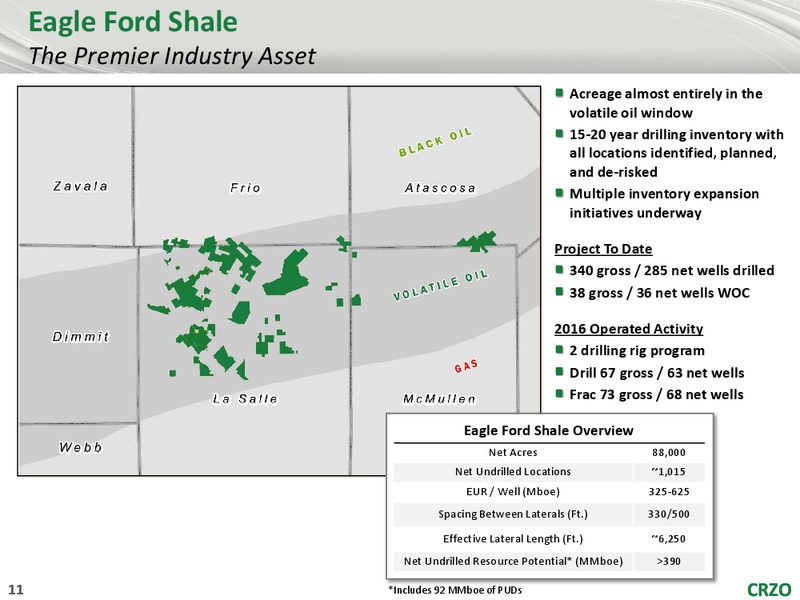Click 'Net Undrilled Locations' row label
The width and height of the screenshot is (800, 600).
tap(513, 472)
